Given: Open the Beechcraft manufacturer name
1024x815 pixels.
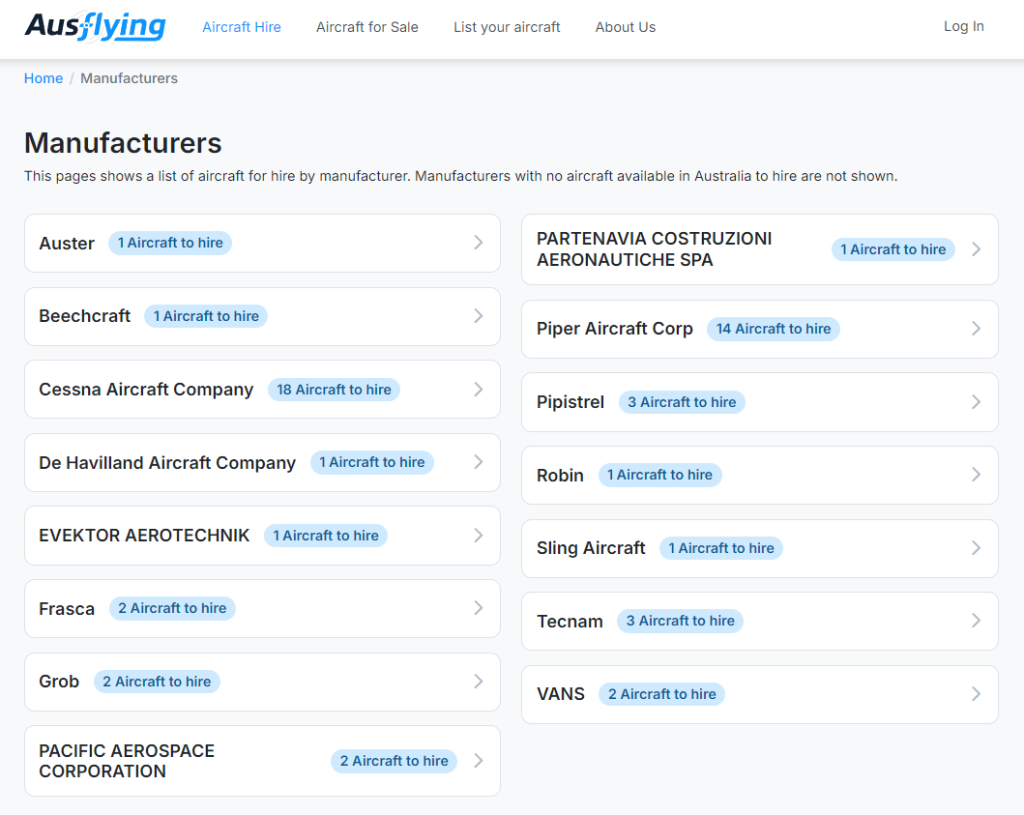Looking at the screenshot, I should [x=85, y=316].
